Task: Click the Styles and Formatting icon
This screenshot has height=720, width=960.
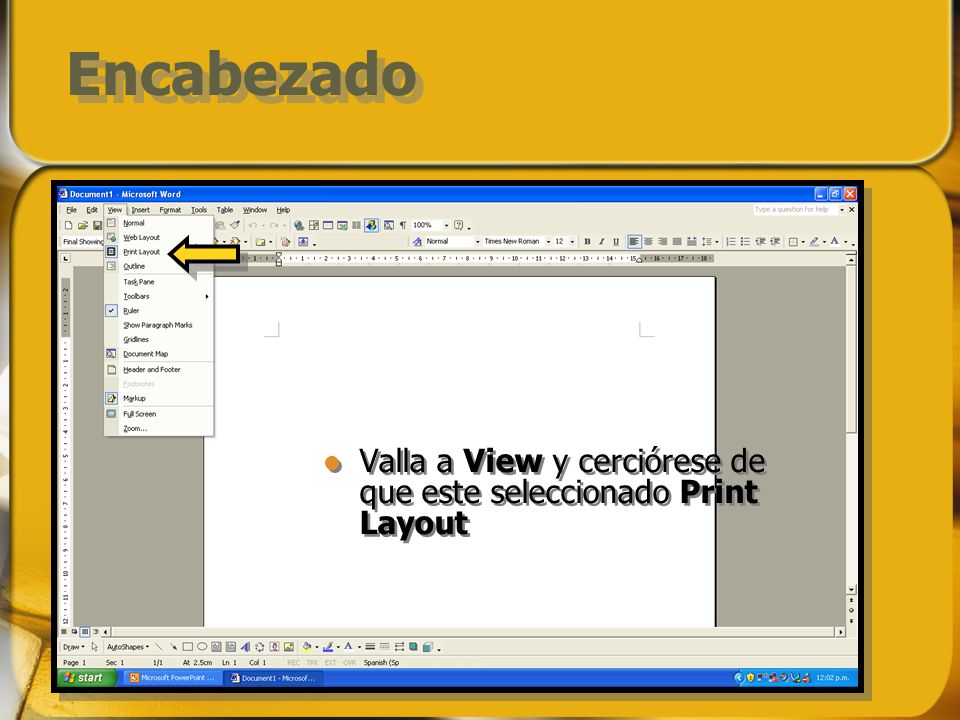Action: pyautogui.click(x=417, y=242)
